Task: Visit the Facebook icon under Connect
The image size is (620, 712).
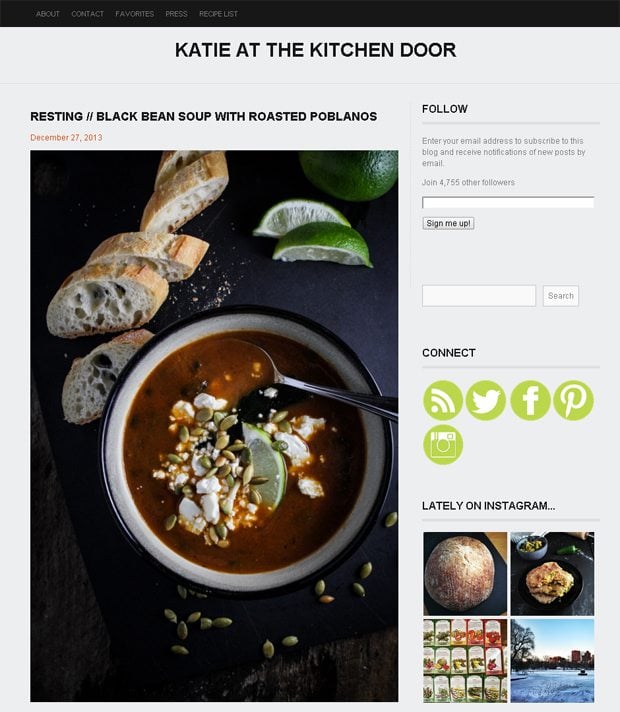Action: 530,400
